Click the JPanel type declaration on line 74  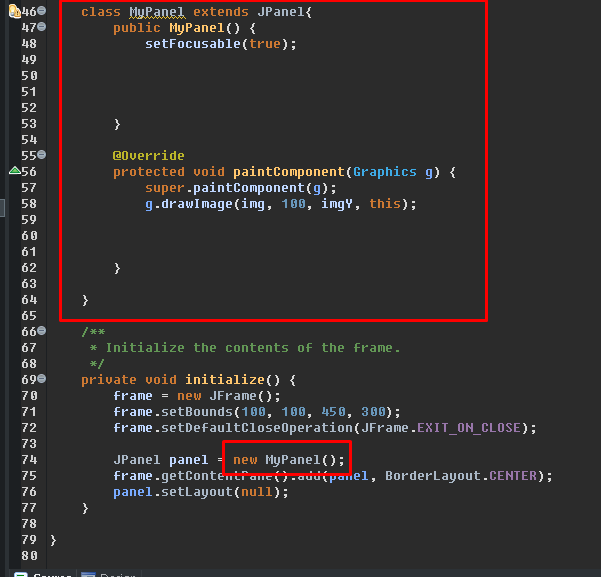click(x=137, y=460)
